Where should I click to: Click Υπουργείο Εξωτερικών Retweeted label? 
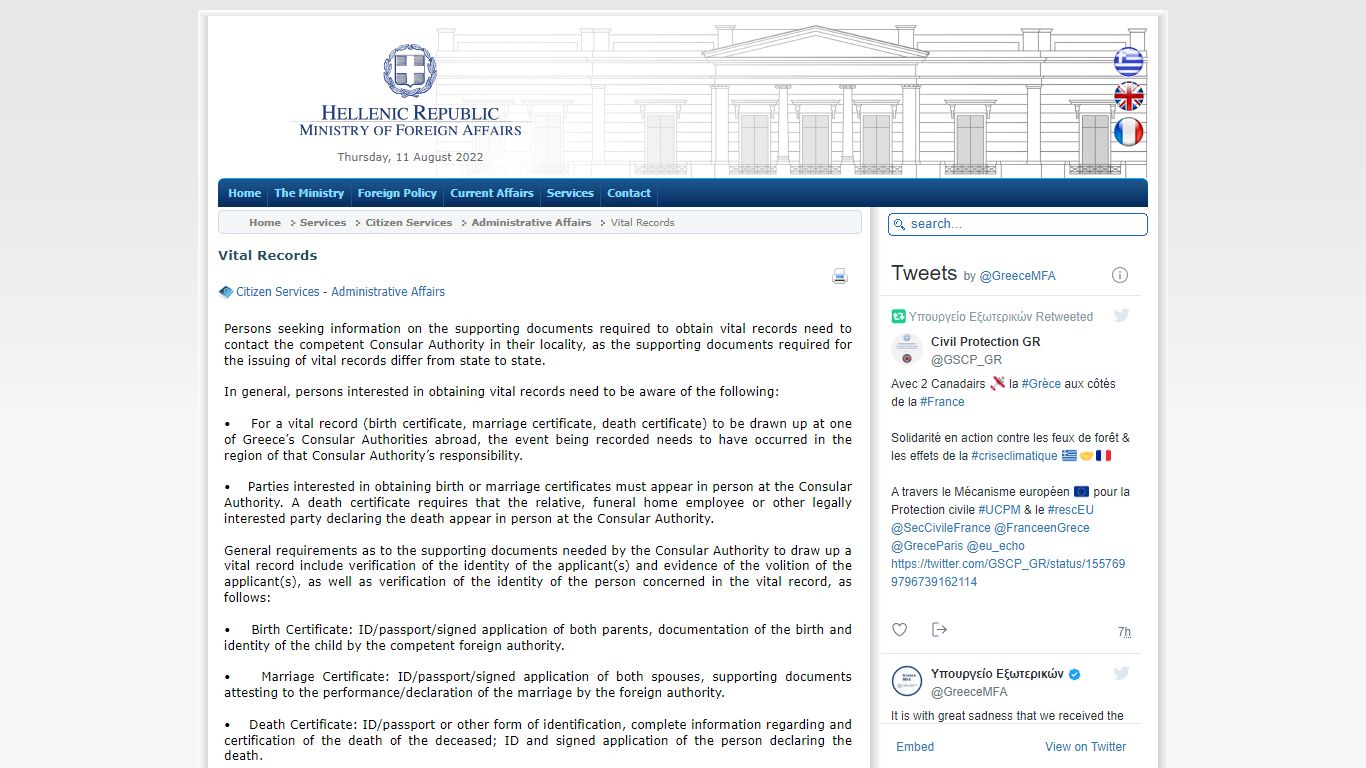click(x=1001, y=317)
